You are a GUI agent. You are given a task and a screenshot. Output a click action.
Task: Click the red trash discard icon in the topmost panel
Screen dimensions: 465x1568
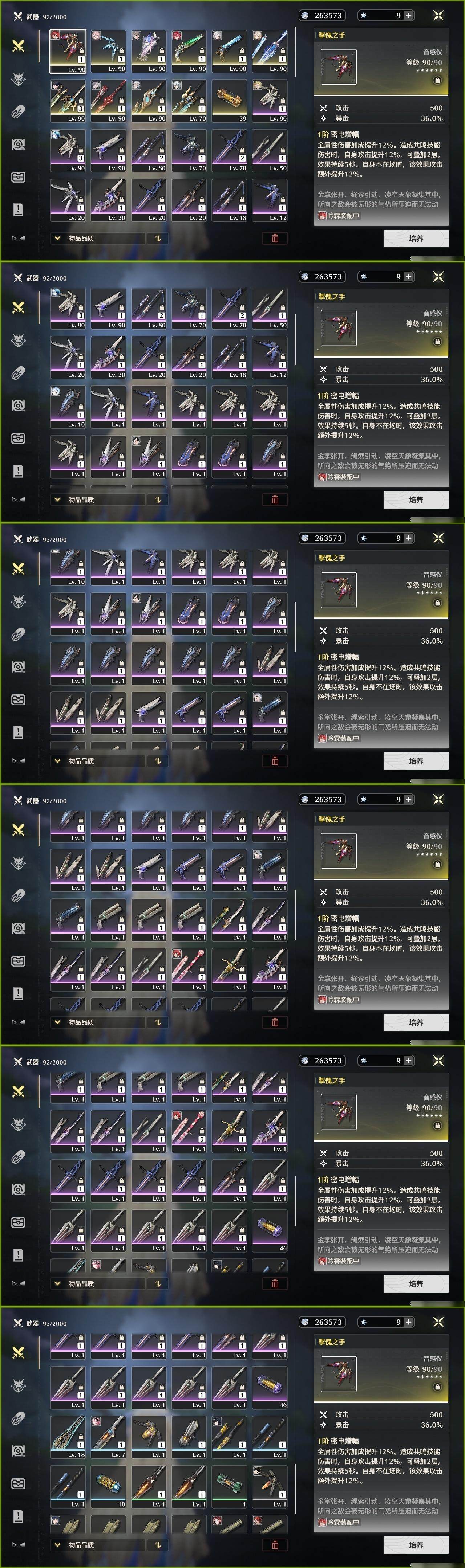pos(275,238)
